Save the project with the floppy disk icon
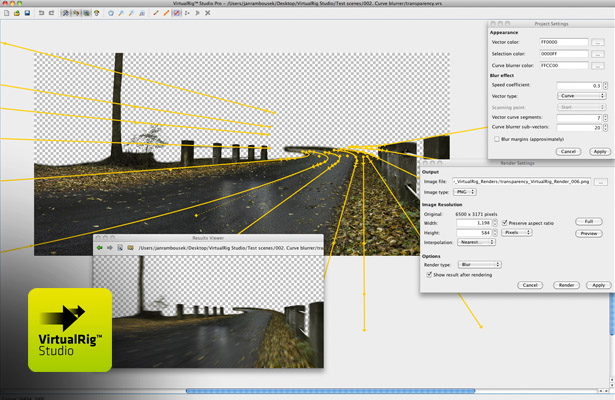This screenshot has height=400, width=615. point(27,13)
